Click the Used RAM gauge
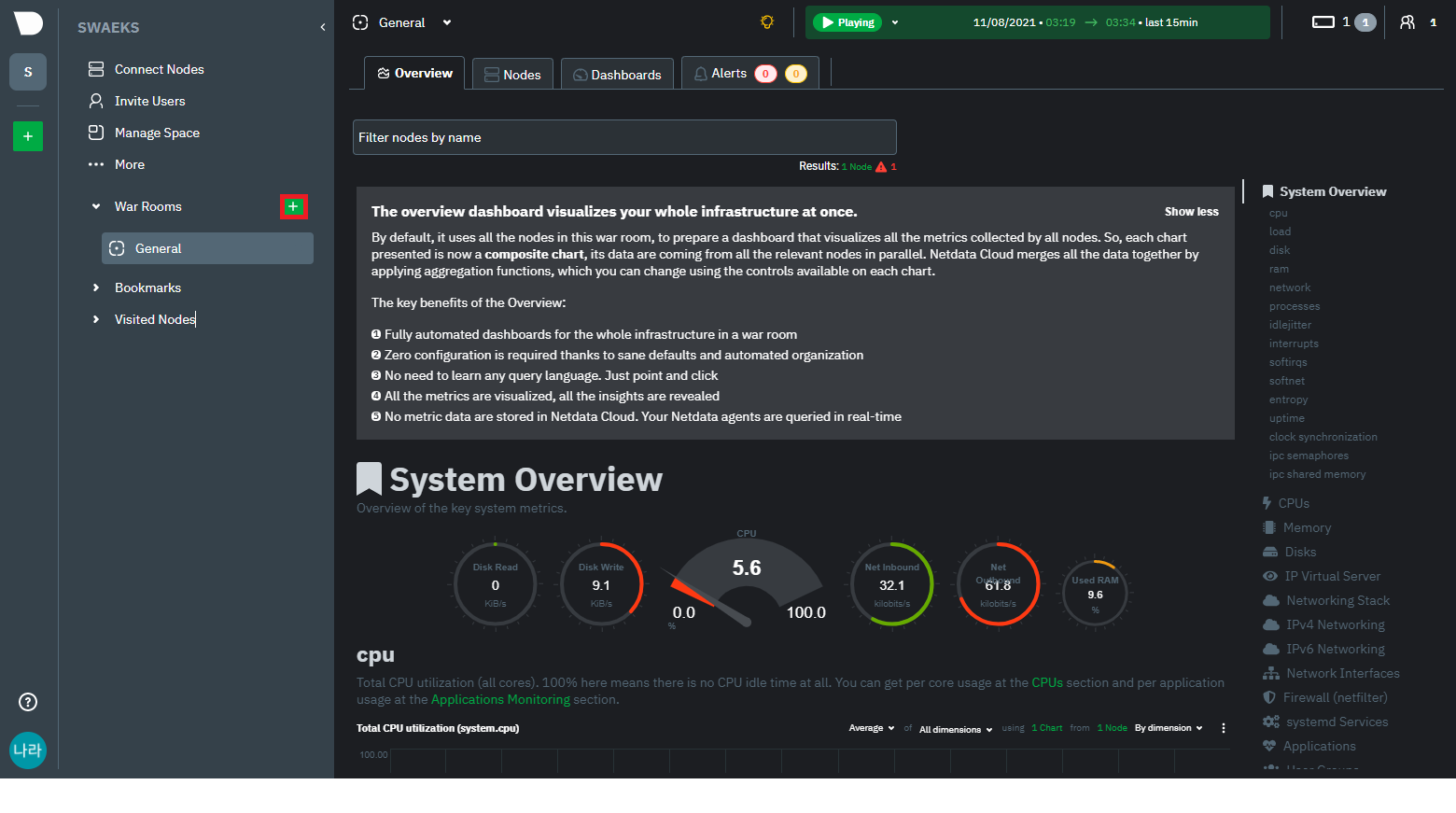The height and width of the screenshot is (813, 1456). coord(1095,593)
